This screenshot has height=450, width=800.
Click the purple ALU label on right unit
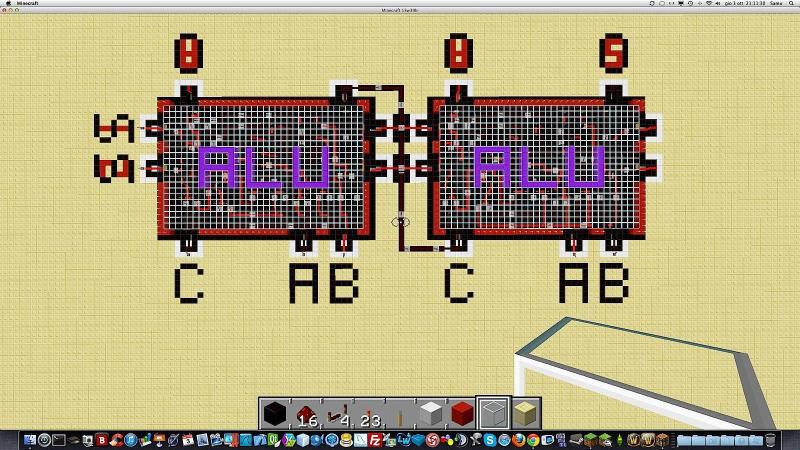click(x=539, y=167)
